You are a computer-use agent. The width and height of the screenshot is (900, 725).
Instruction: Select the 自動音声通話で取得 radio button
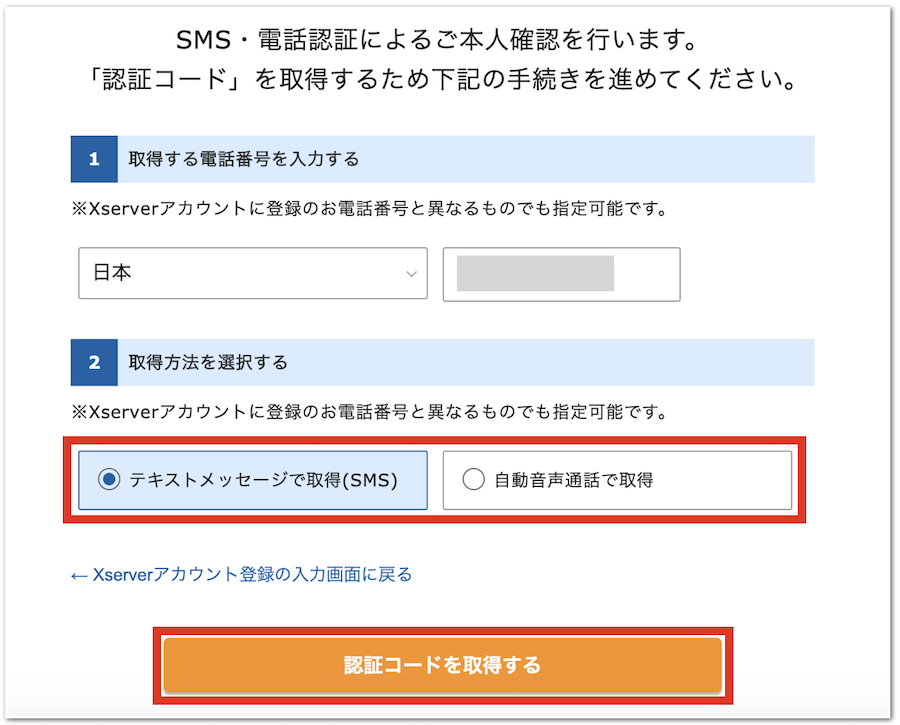click(x=473, y=480)
